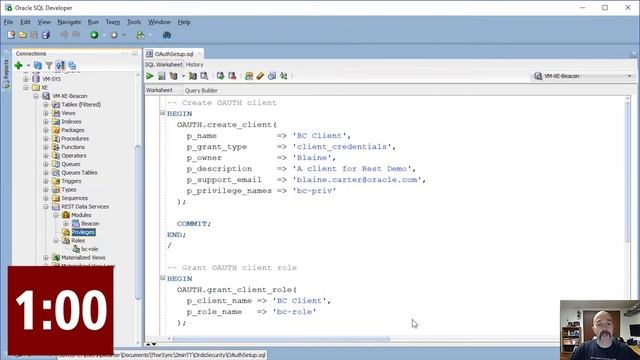
Task: Select the bc-role tree item
Action: tap(89, 249)
